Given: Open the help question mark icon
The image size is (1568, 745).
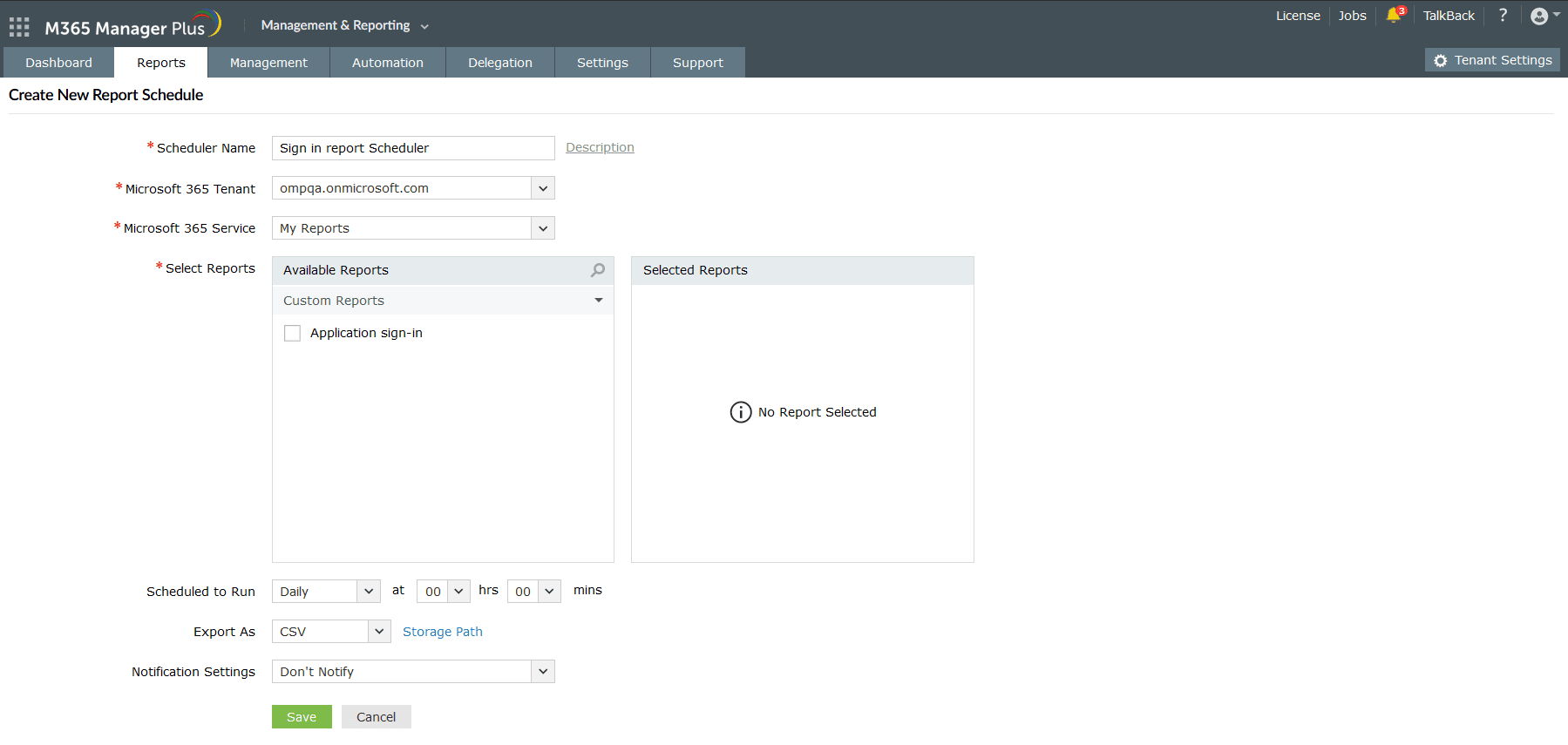Looking at the screenshot, I should [x=1503, y=15].
